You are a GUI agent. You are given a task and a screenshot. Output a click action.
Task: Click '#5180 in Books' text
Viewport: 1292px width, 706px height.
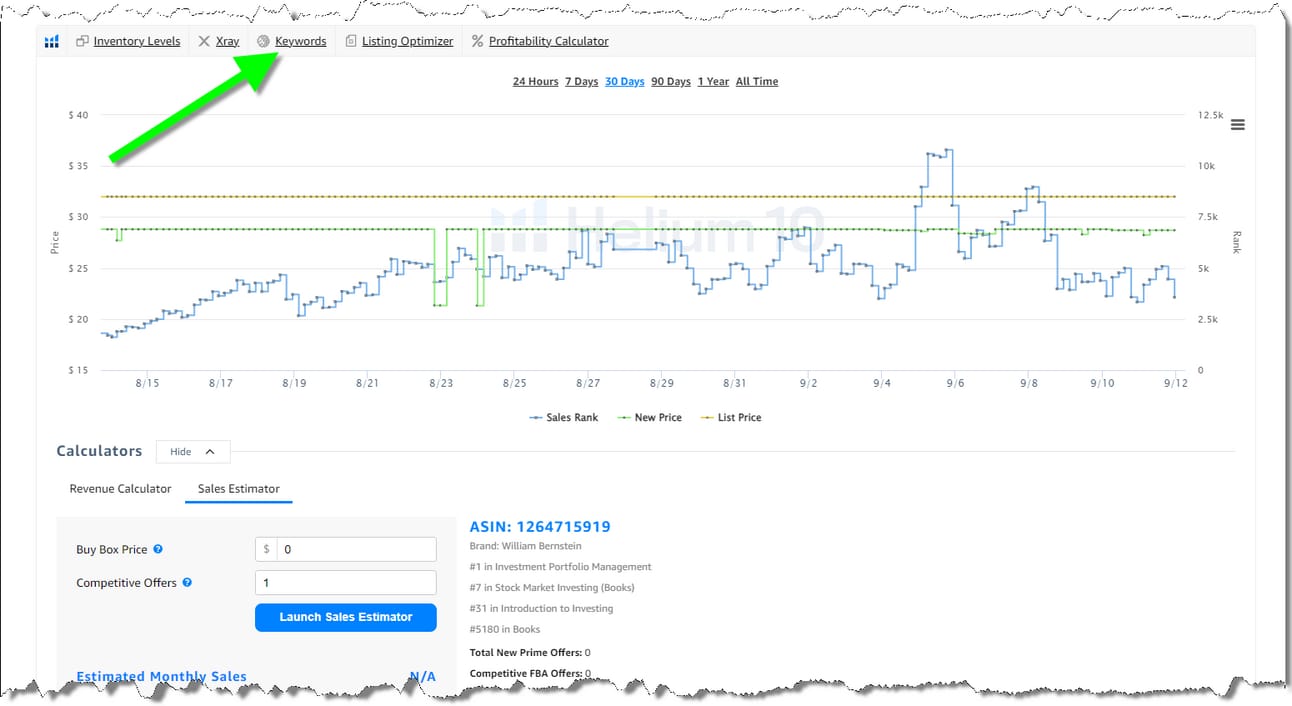click(505, 629)
